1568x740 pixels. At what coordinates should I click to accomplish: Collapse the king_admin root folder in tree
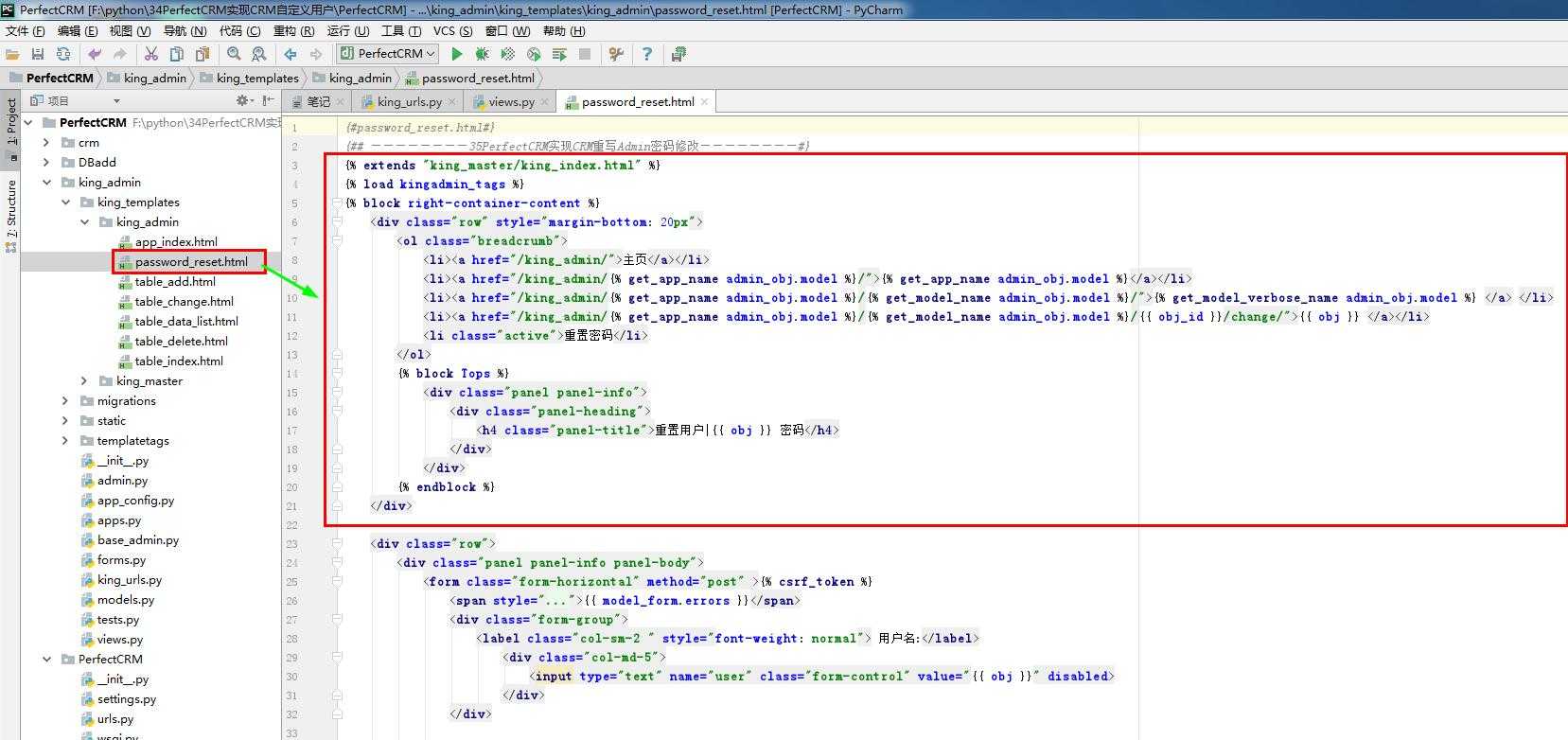46,182
